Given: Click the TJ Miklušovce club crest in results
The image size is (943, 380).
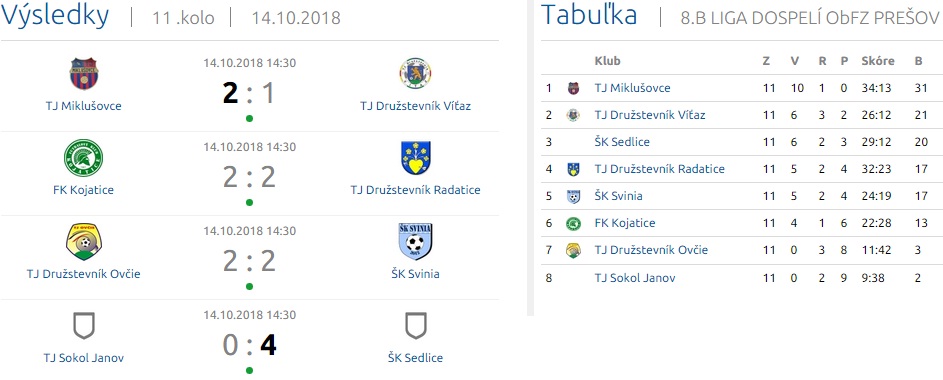Looking at the screenshot, I should pyautogui.click(x=84, y=73).
